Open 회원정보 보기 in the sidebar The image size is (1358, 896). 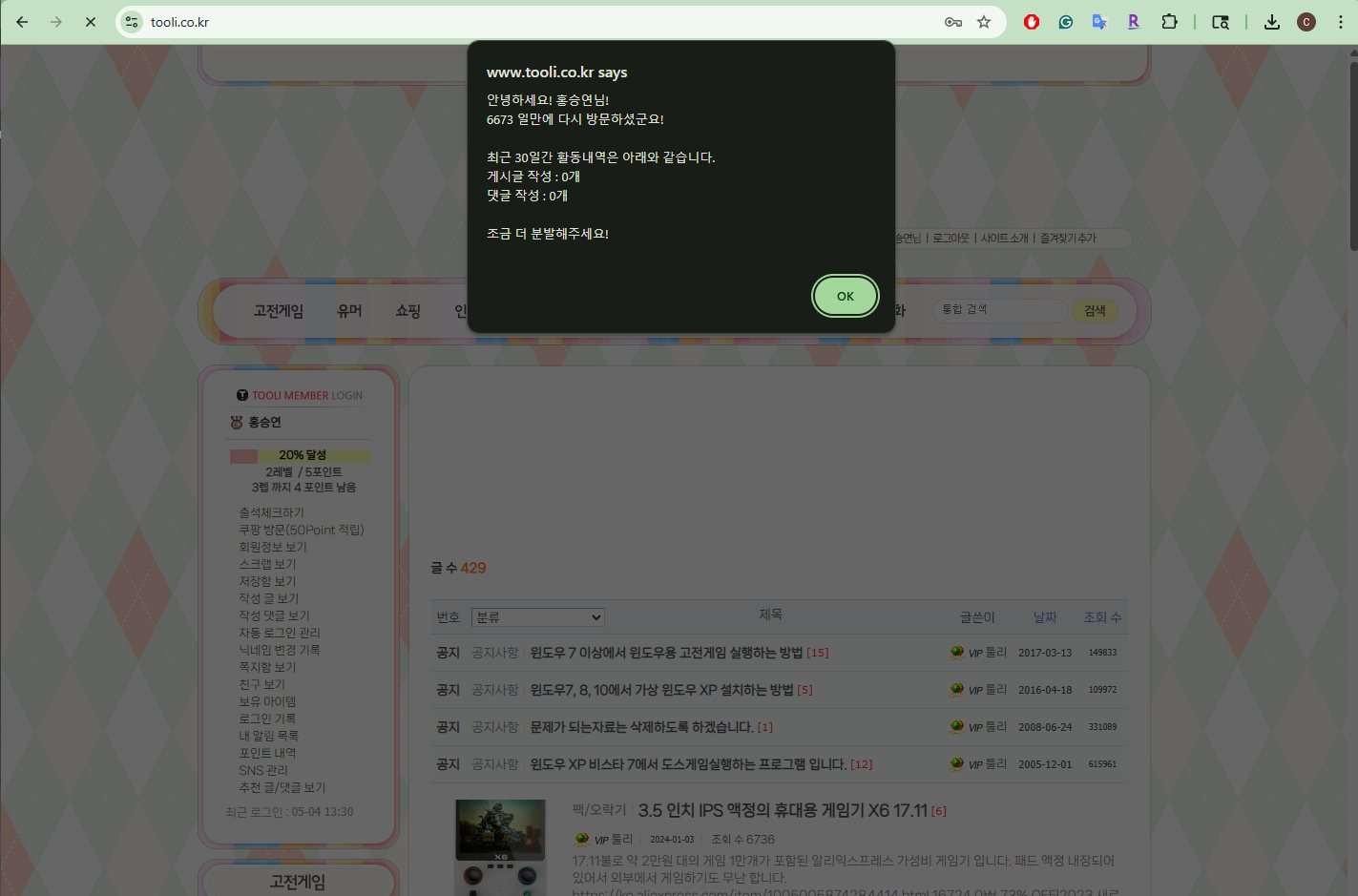273,548
